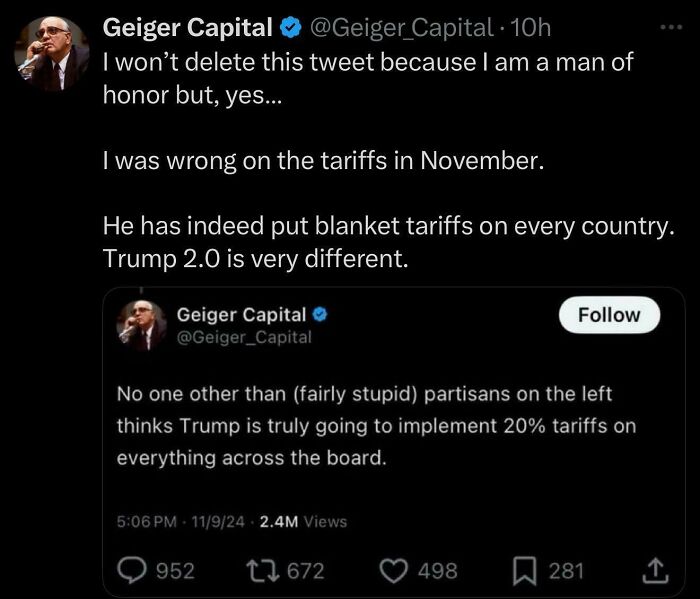Click the @Geiger_Capital handle in quoted tweet
700x599 pixels.
243,337
